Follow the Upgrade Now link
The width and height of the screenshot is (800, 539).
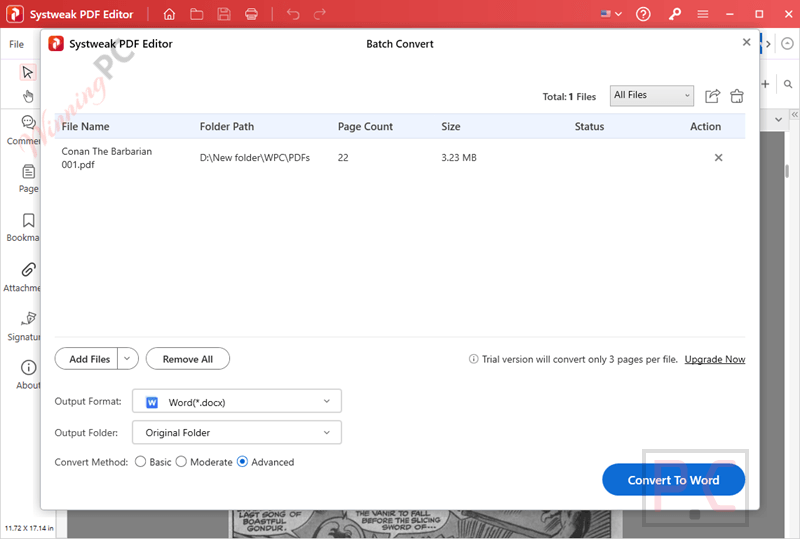(x=715, y=359)
